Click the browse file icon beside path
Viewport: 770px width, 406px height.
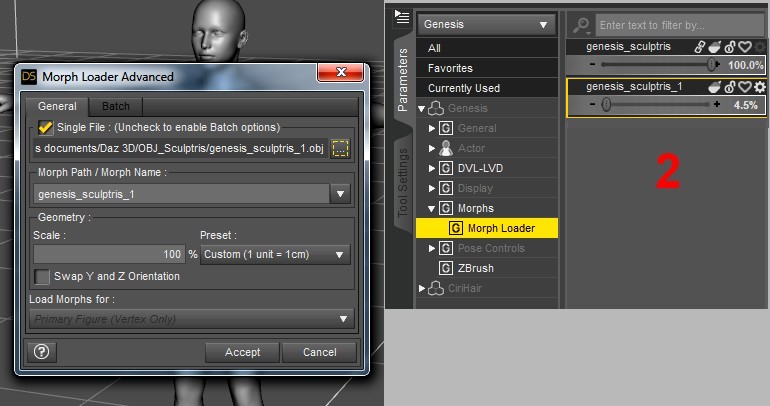tap(340, 148)
